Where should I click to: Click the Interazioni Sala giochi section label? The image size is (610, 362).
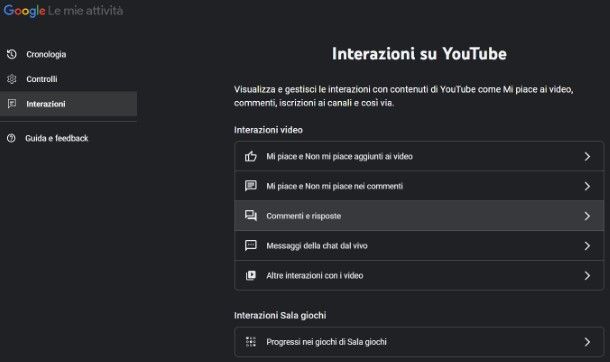click(x=280, y=315)
